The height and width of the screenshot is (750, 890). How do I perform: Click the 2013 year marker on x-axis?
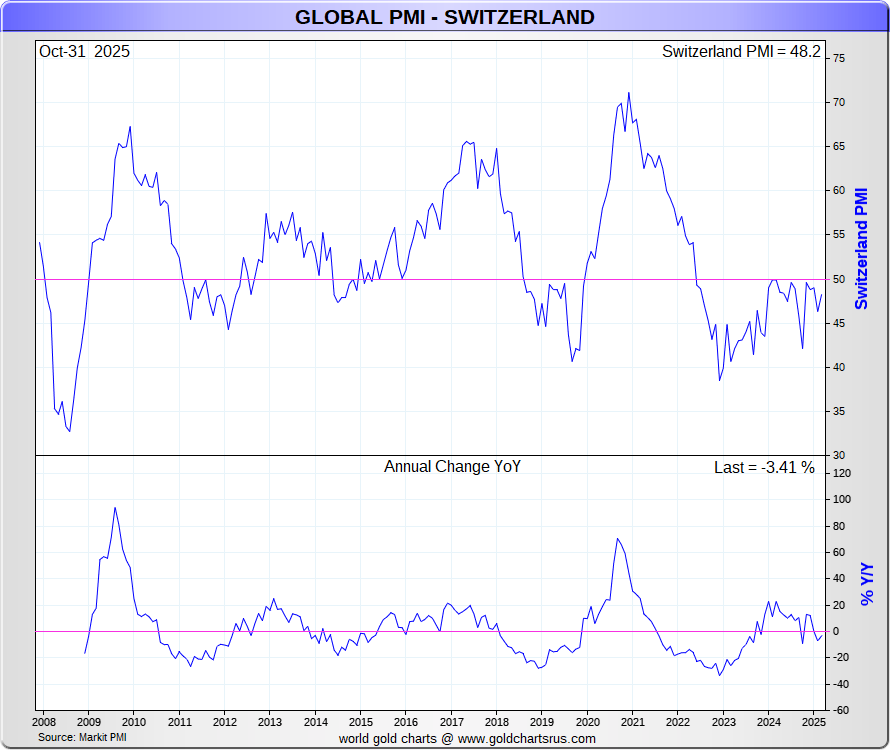tap(270, 721)
